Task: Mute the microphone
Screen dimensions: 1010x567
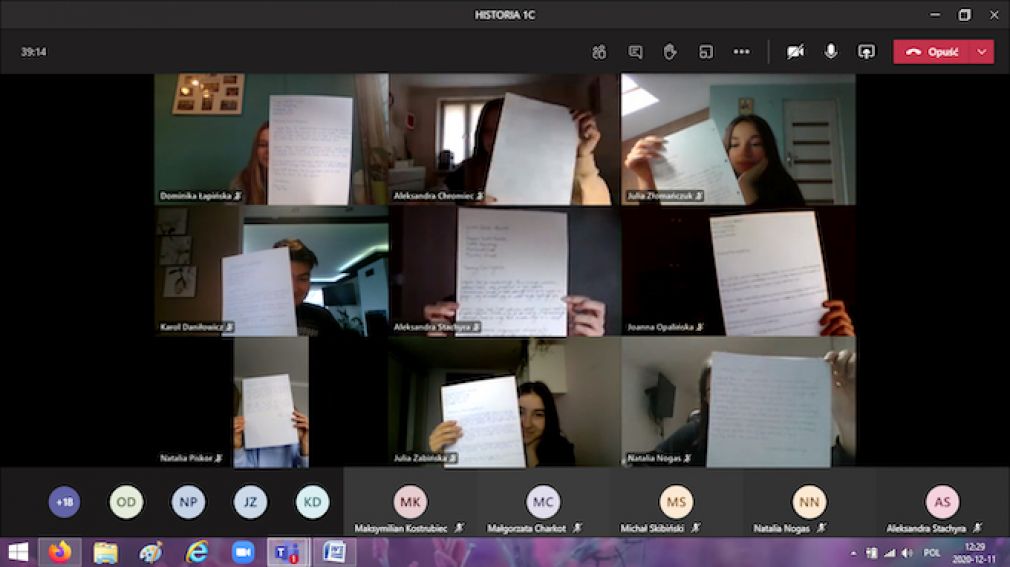Action: click(831, 52)
